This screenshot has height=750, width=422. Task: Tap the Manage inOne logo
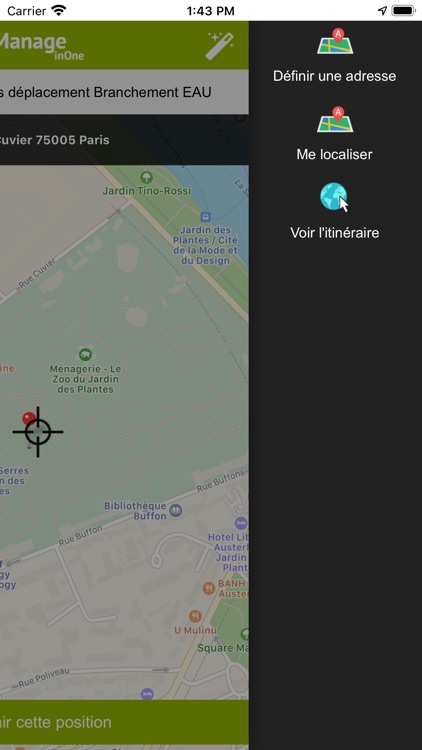[x=42, y=45]
